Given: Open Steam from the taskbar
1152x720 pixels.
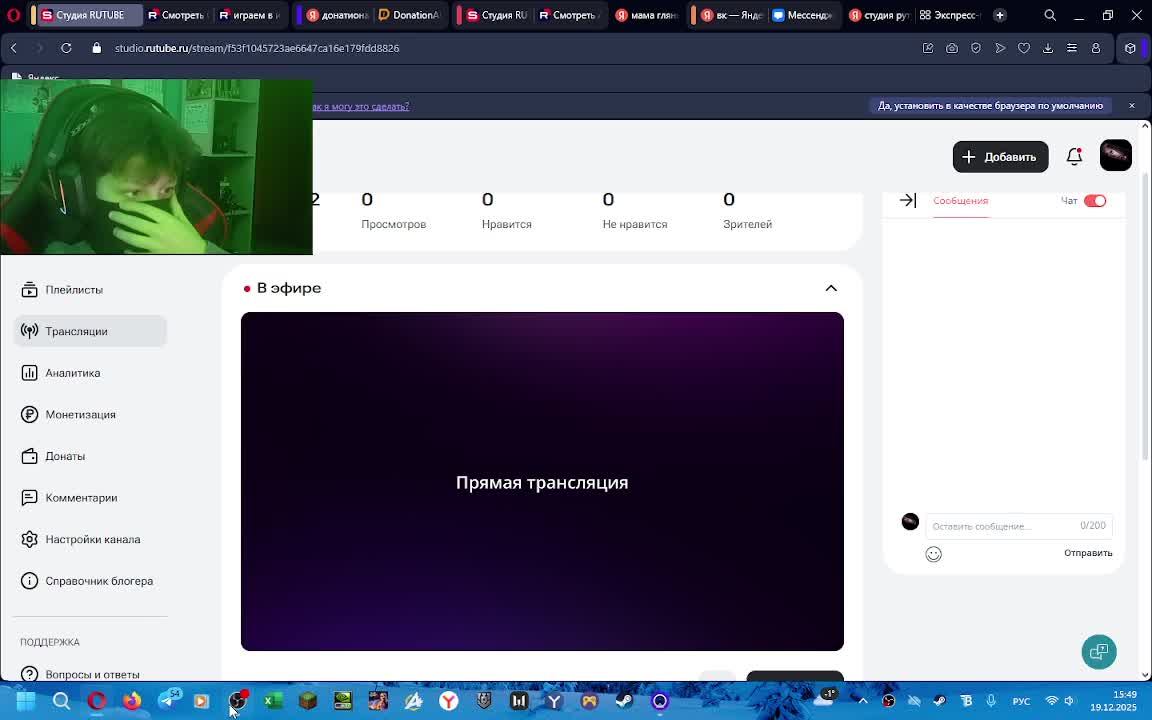Looking at the screenshot, I should 624,701.
